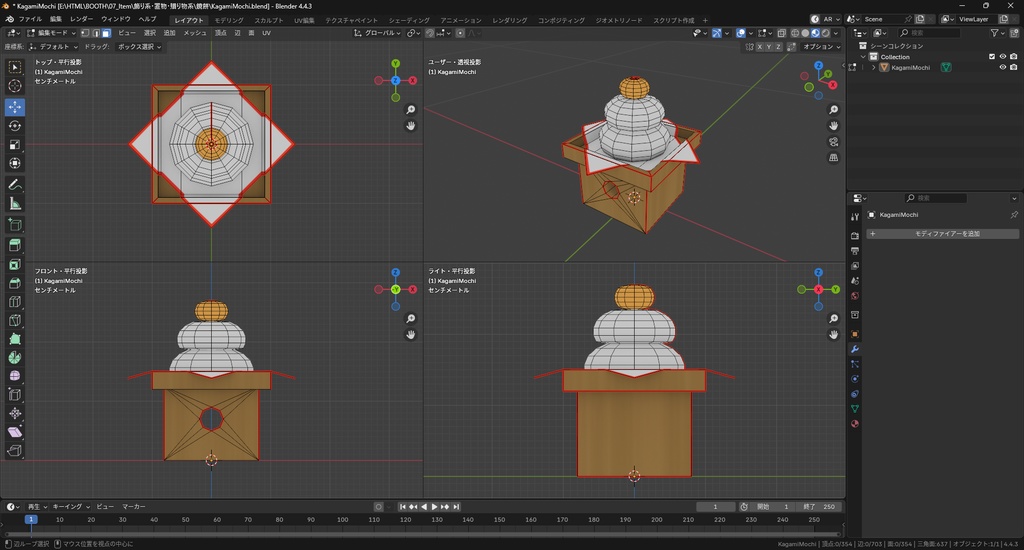The height and width of the screenshot is (550, 1024).
Task: Switch to the Sculpt workspace tab
Action: (268, 20)
